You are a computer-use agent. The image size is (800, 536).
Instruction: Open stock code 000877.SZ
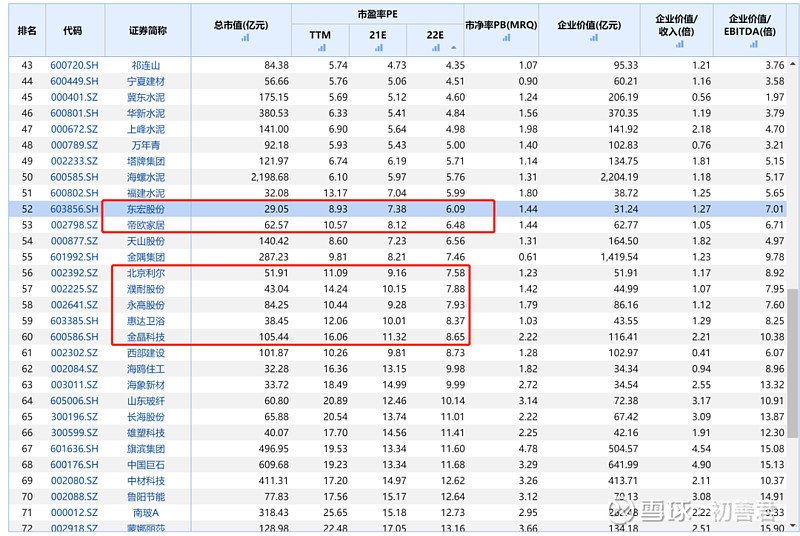[x=74, y=241]
